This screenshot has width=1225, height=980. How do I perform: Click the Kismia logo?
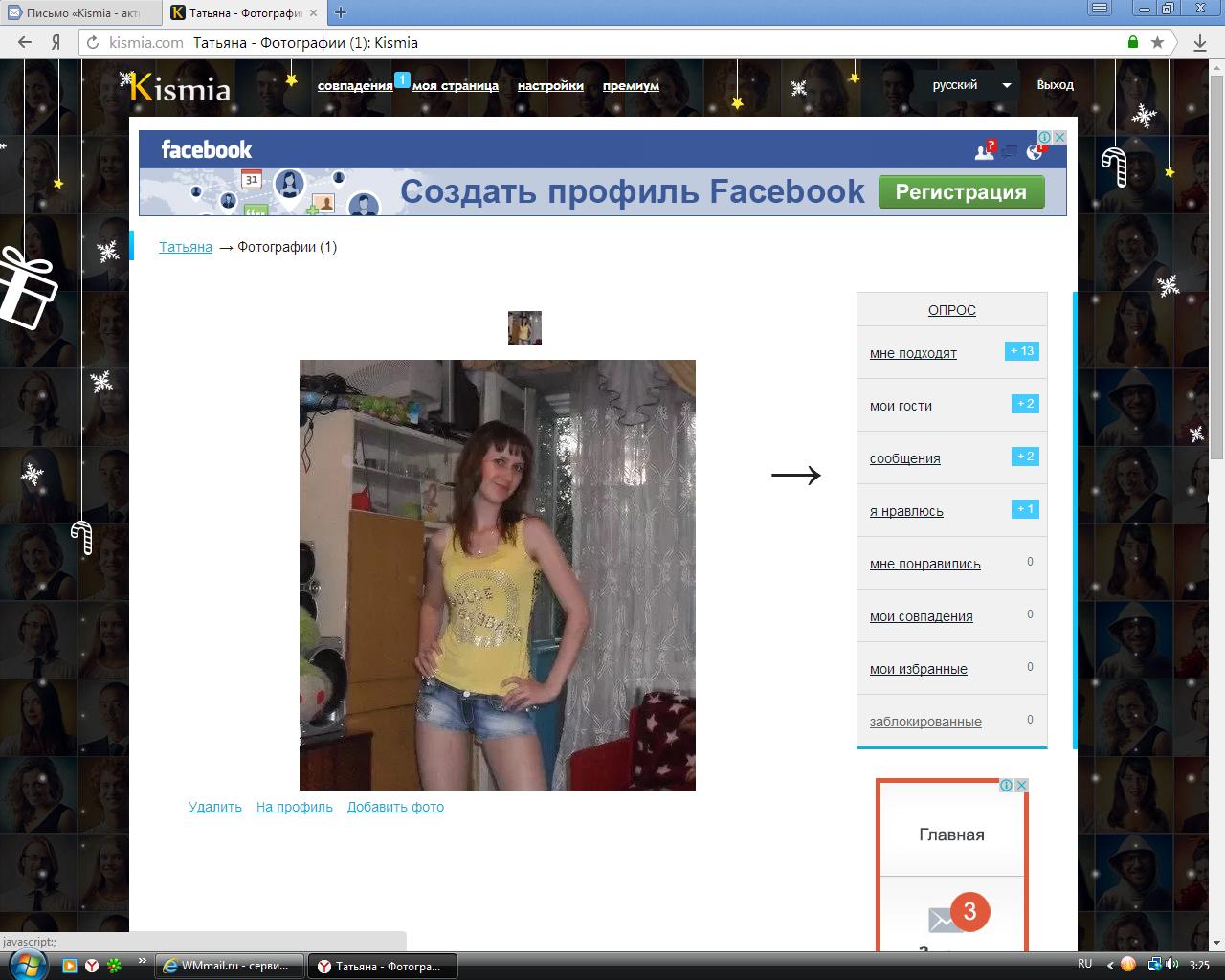pos(178,87)
